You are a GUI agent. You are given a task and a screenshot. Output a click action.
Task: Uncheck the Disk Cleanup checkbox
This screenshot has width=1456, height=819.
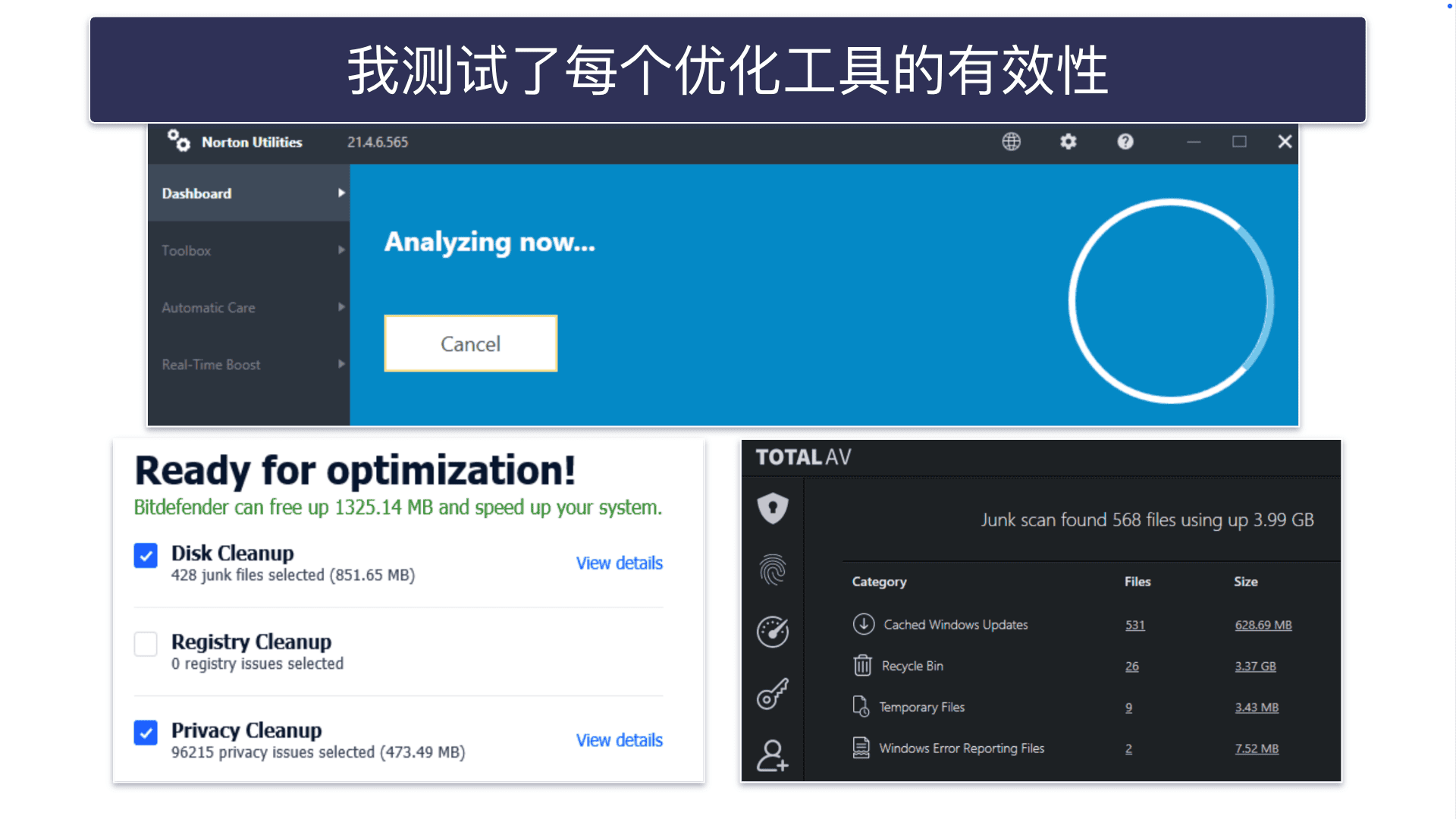(x=146, y=555)
